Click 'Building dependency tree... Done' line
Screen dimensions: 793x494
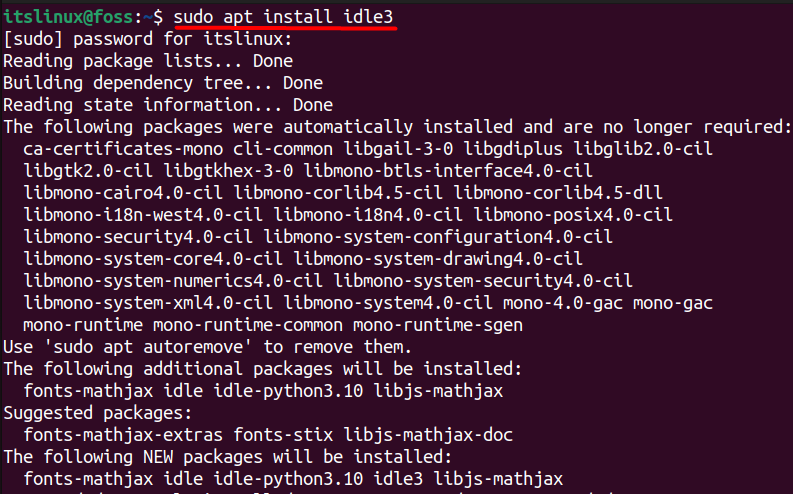[163, 83]
